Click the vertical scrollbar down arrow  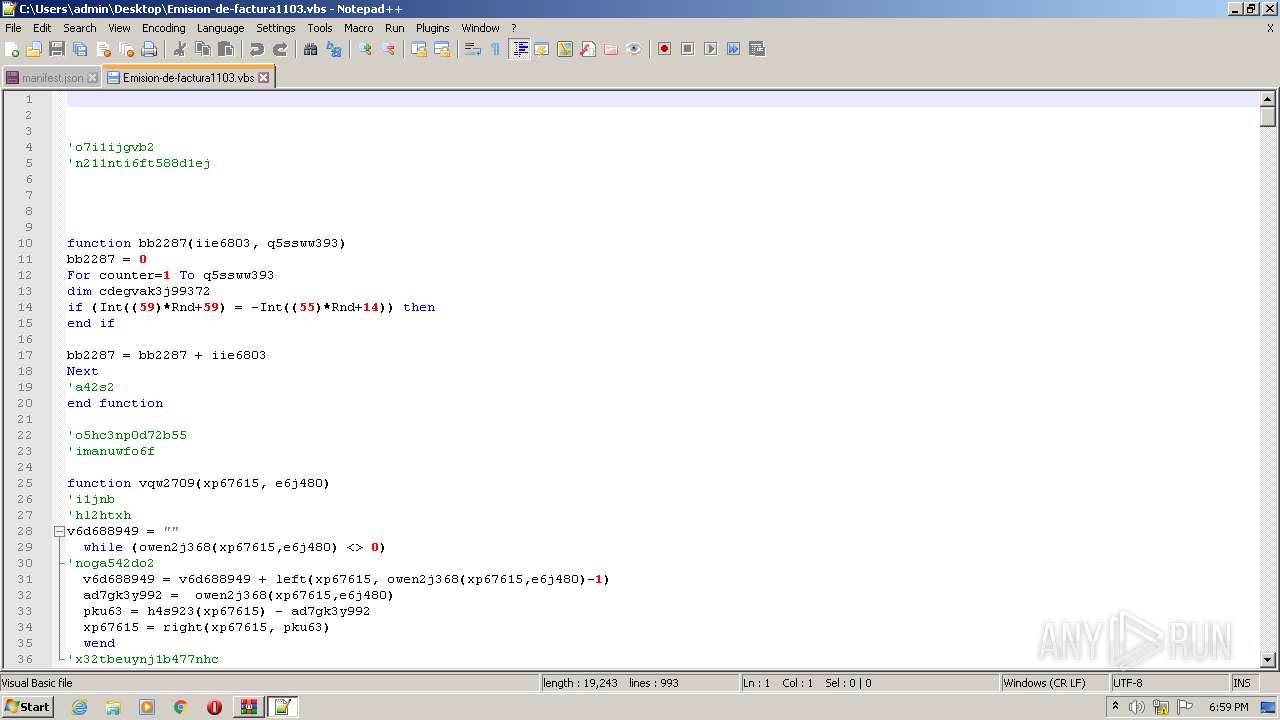[1268, 660]
